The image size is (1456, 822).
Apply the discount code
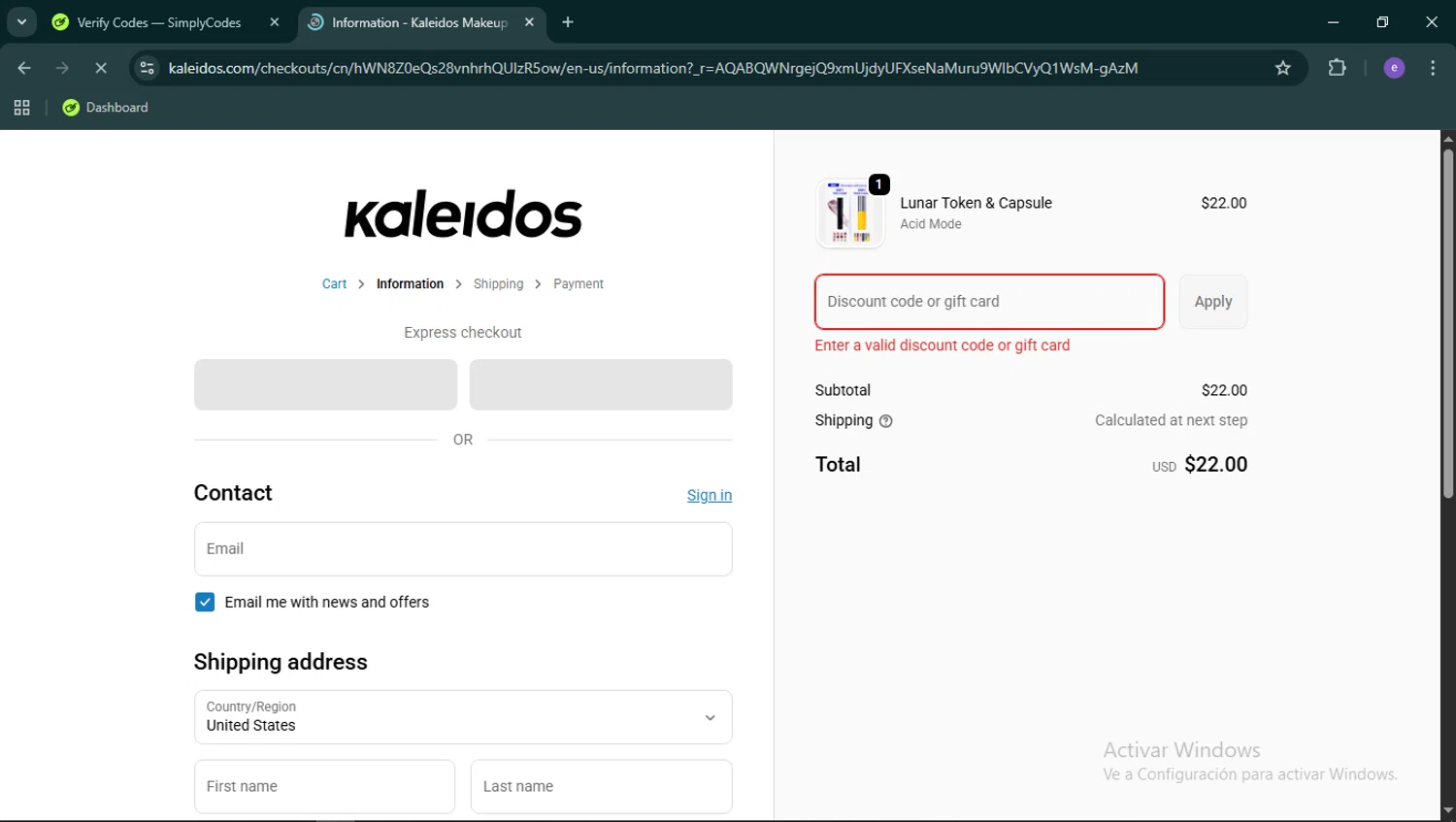tap(1213, 302)
